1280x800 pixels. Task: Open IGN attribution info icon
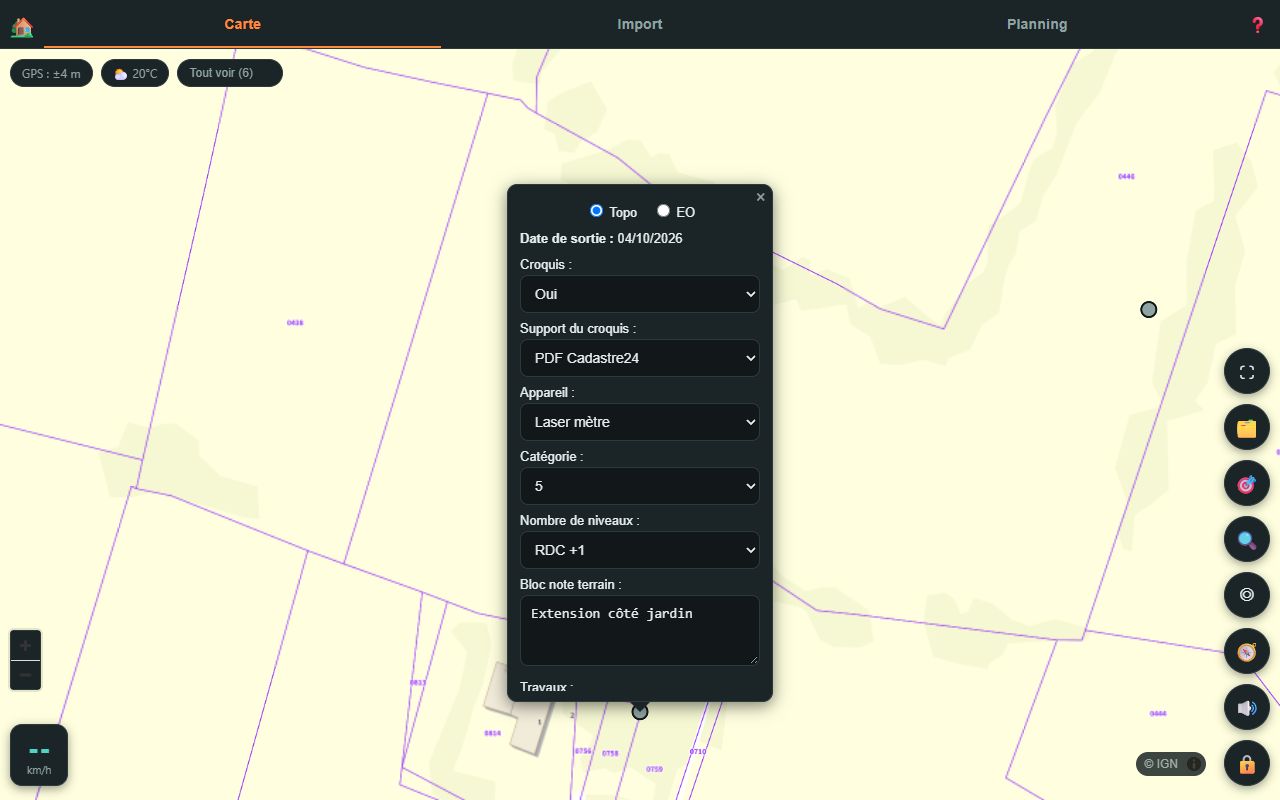(x=1194, y=764)
